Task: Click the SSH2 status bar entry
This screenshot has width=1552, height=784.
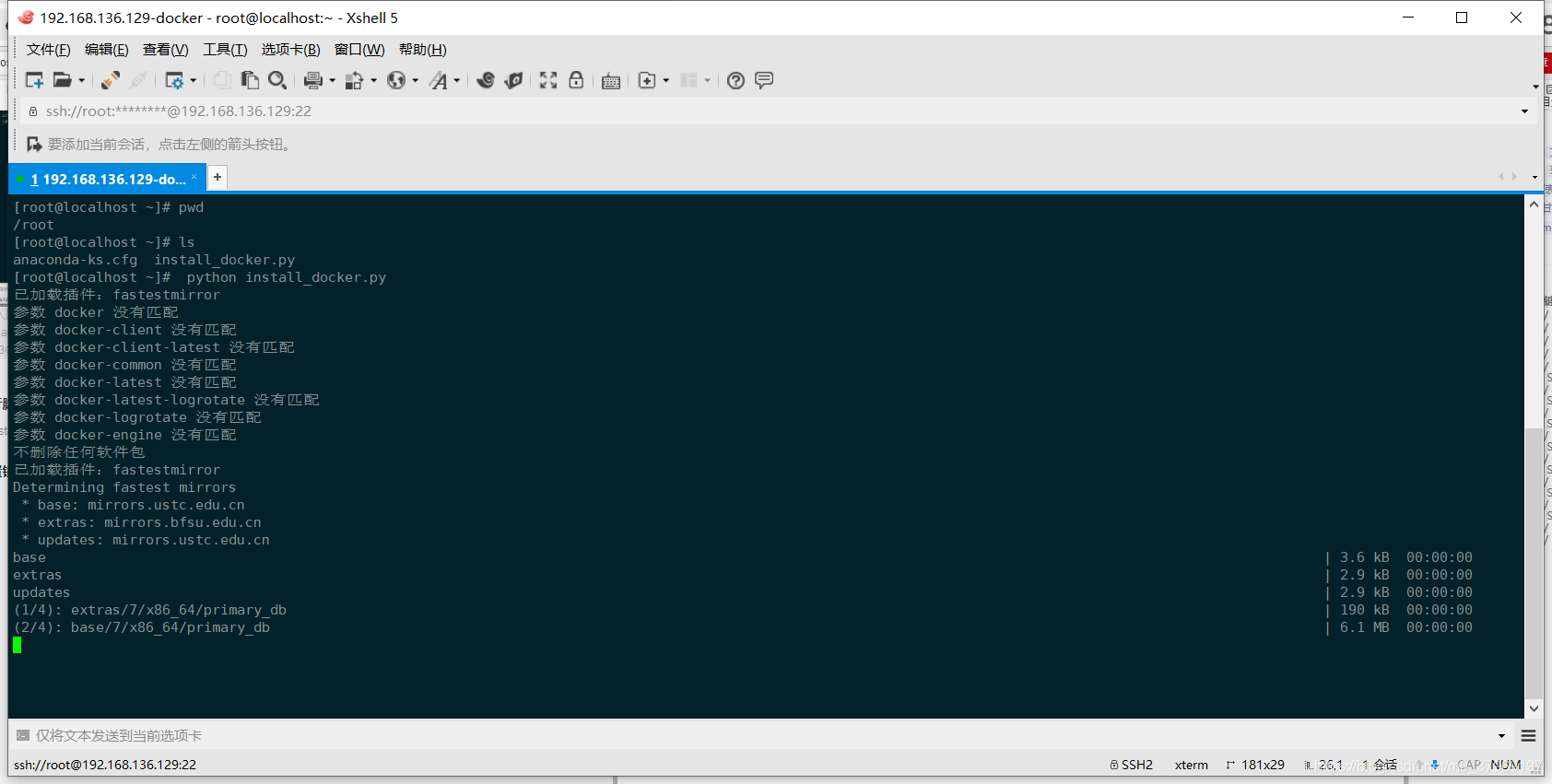Action: (x=1132, y=765)
